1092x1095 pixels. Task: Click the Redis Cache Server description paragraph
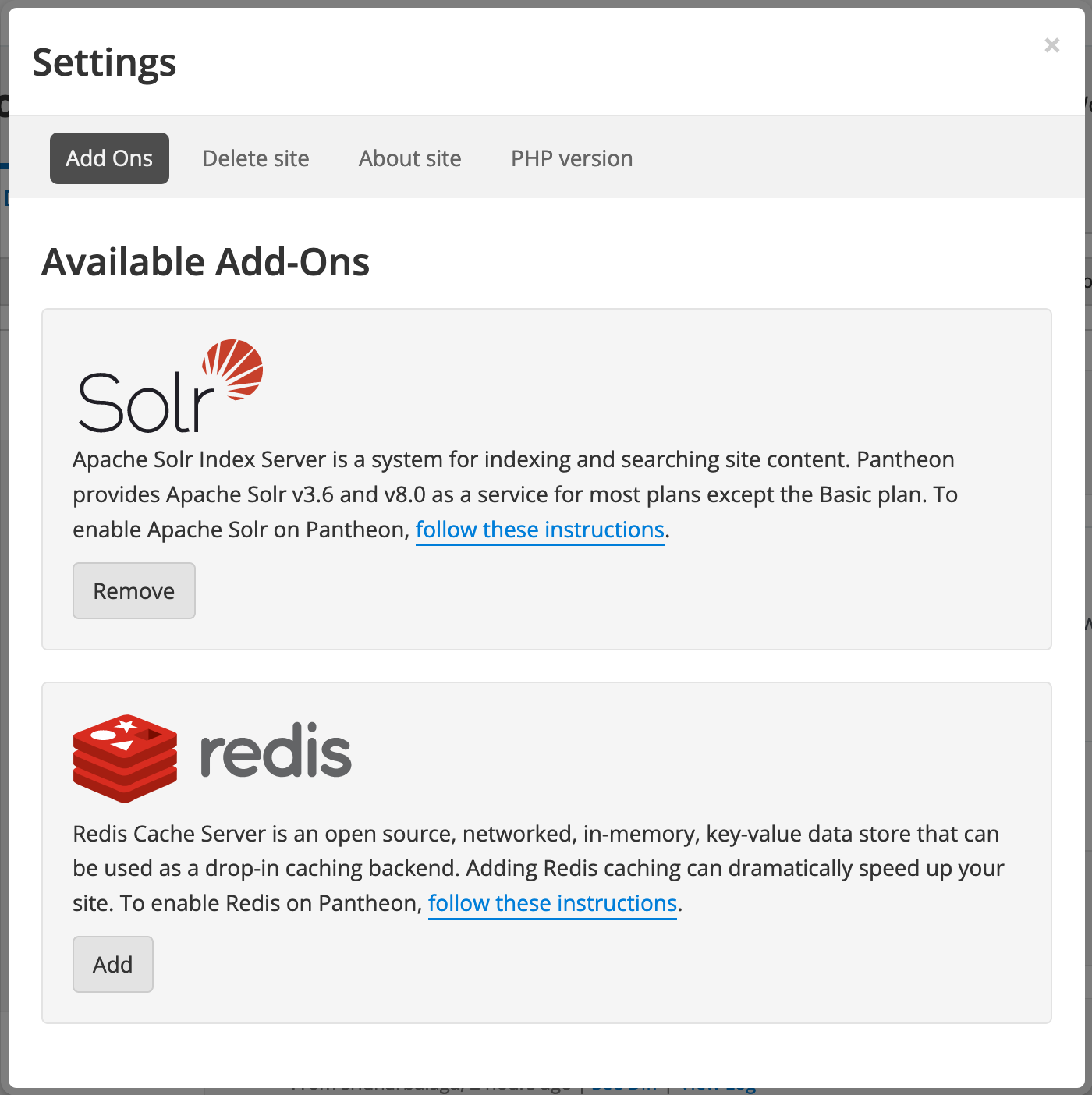coord(538,868)
